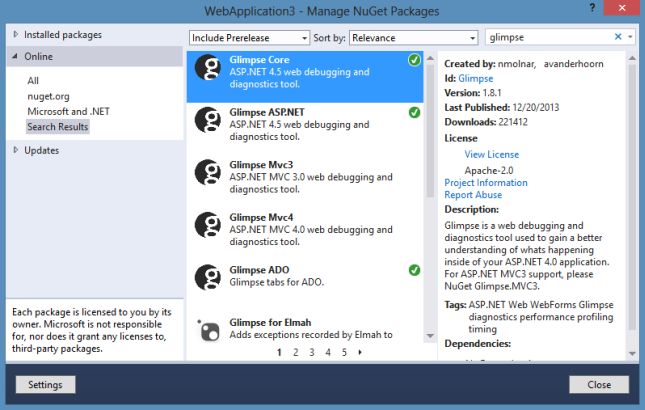Select the Glimpse Core package row
This screenshot has height=410, width=645.
[305, 76]
